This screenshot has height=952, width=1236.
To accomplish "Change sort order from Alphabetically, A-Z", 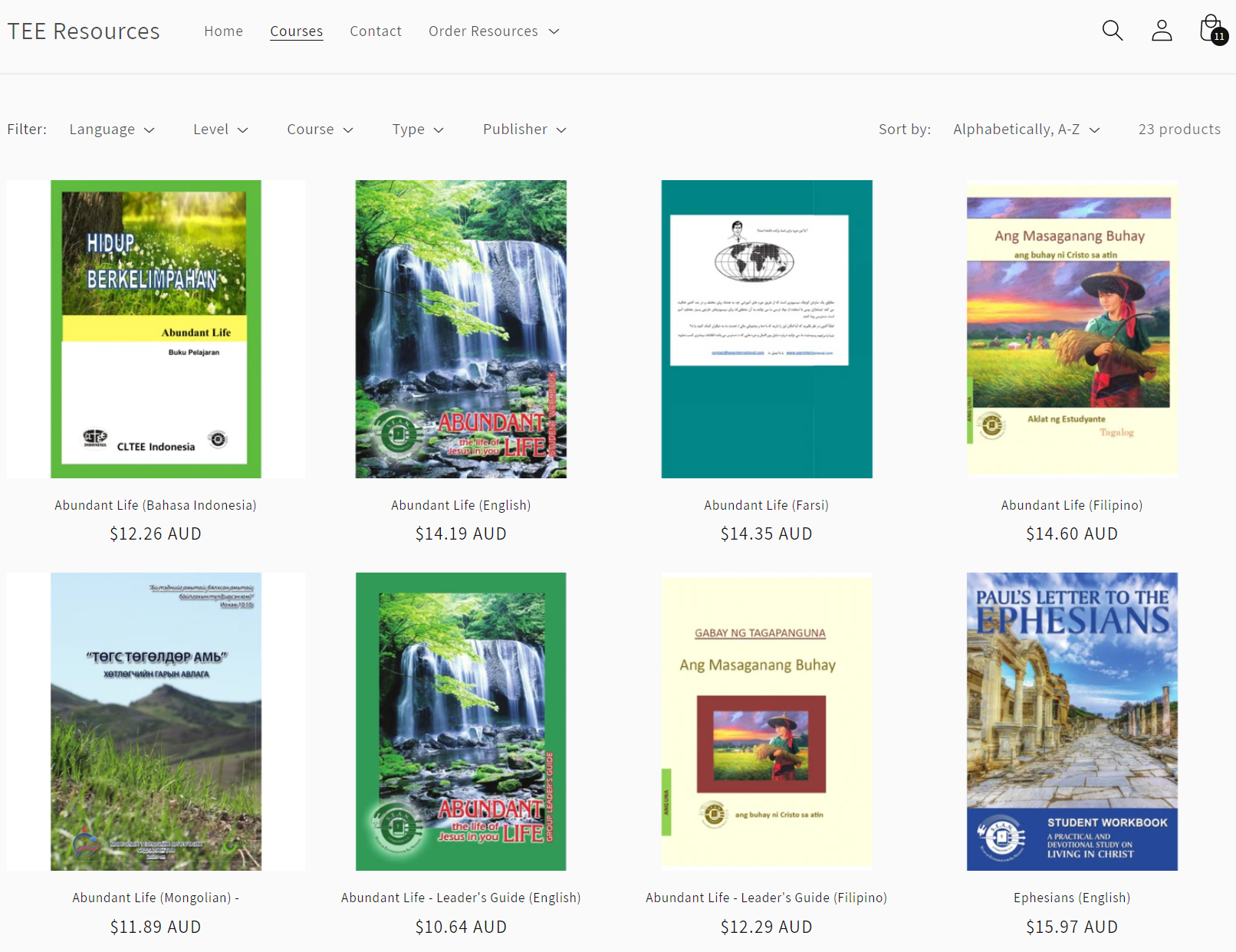I will coord(1026,130).
